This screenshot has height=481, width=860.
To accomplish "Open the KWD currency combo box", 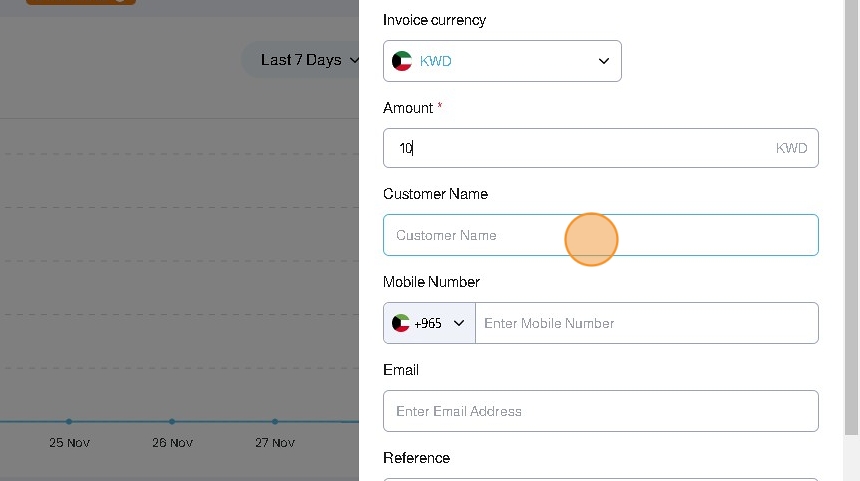I will pyautogui.click(x=502, y=61).
